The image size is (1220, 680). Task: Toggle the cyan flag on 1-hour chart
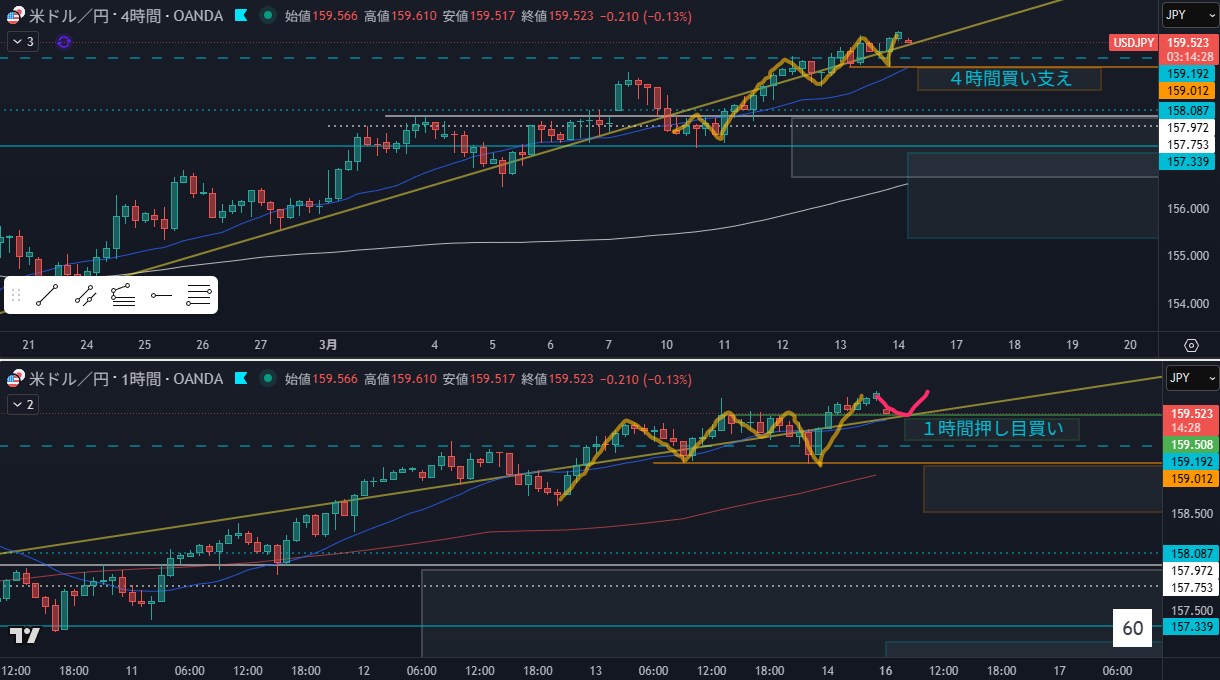(x=240, y=379)
